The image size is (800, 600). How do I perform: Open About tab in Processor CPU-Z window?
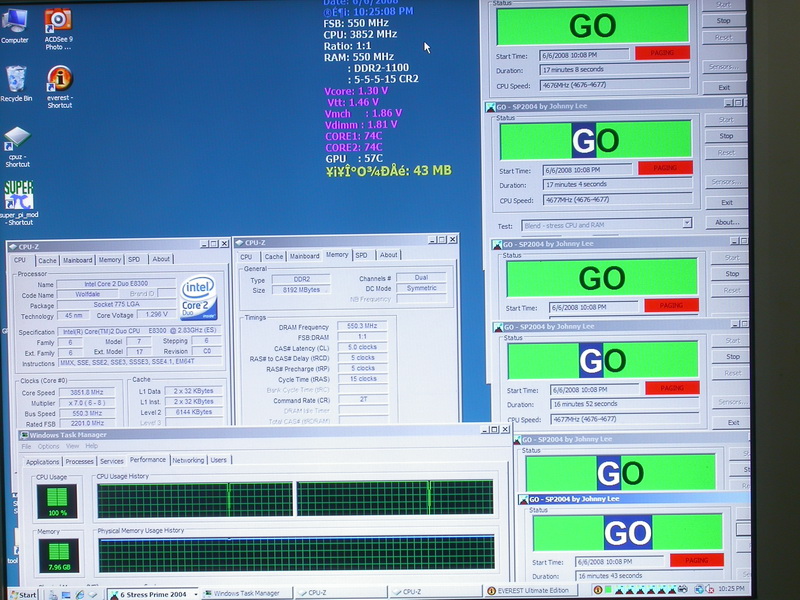pos(161,259)
